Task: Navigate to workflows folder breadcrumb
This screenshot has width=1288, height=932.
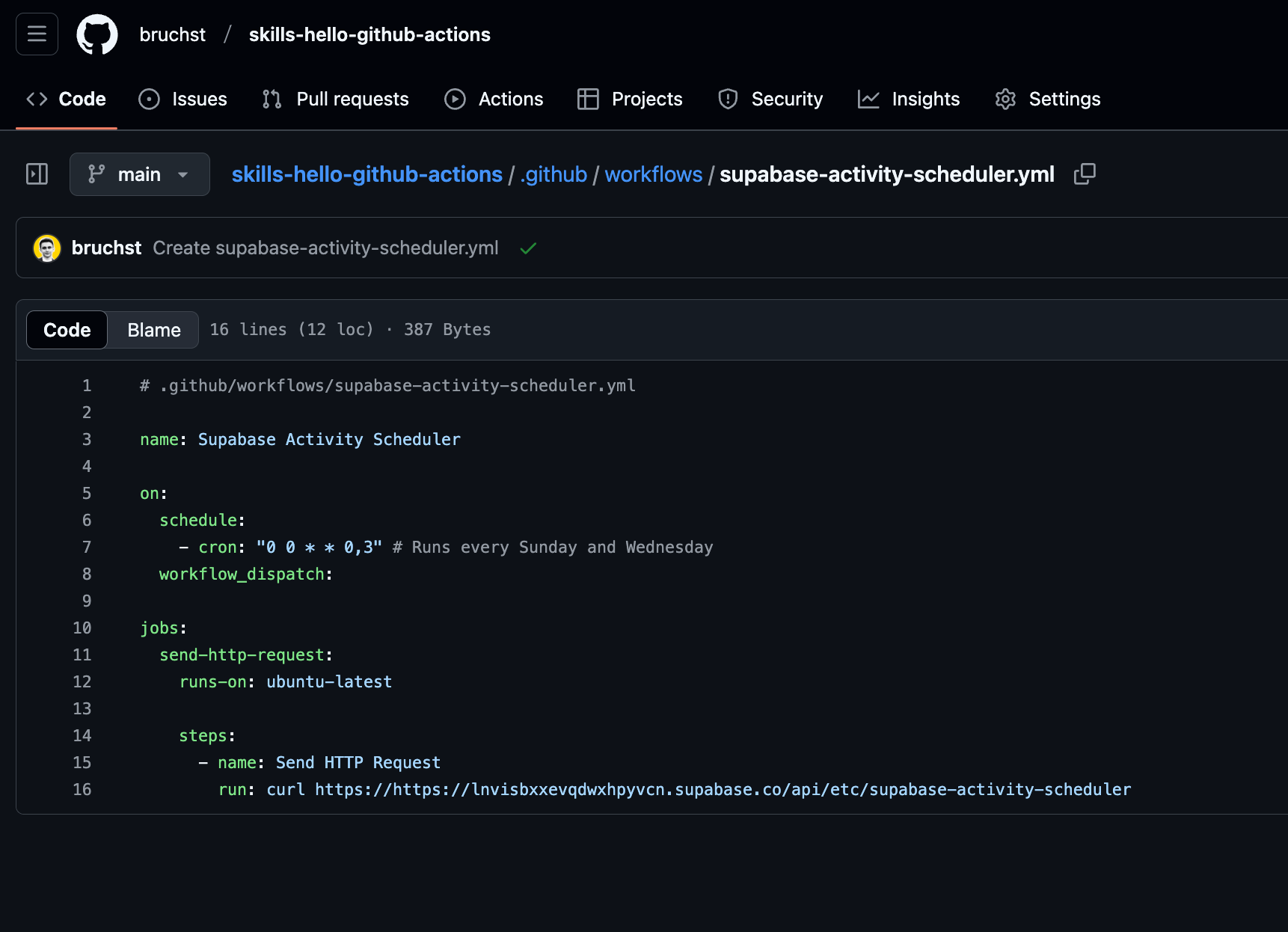Action: click(654, 174)
